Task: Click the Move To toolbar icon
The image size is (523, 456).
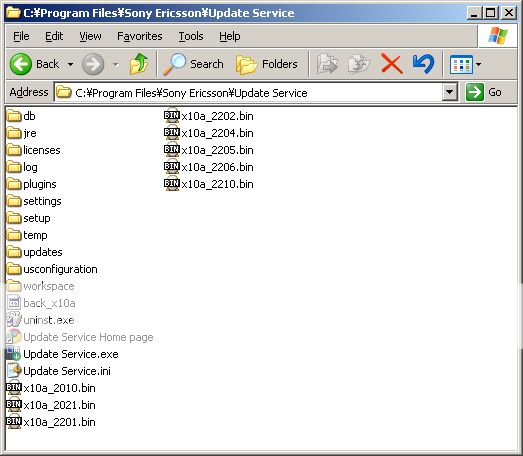Action: pyautogui.click(x=327, y=64)
